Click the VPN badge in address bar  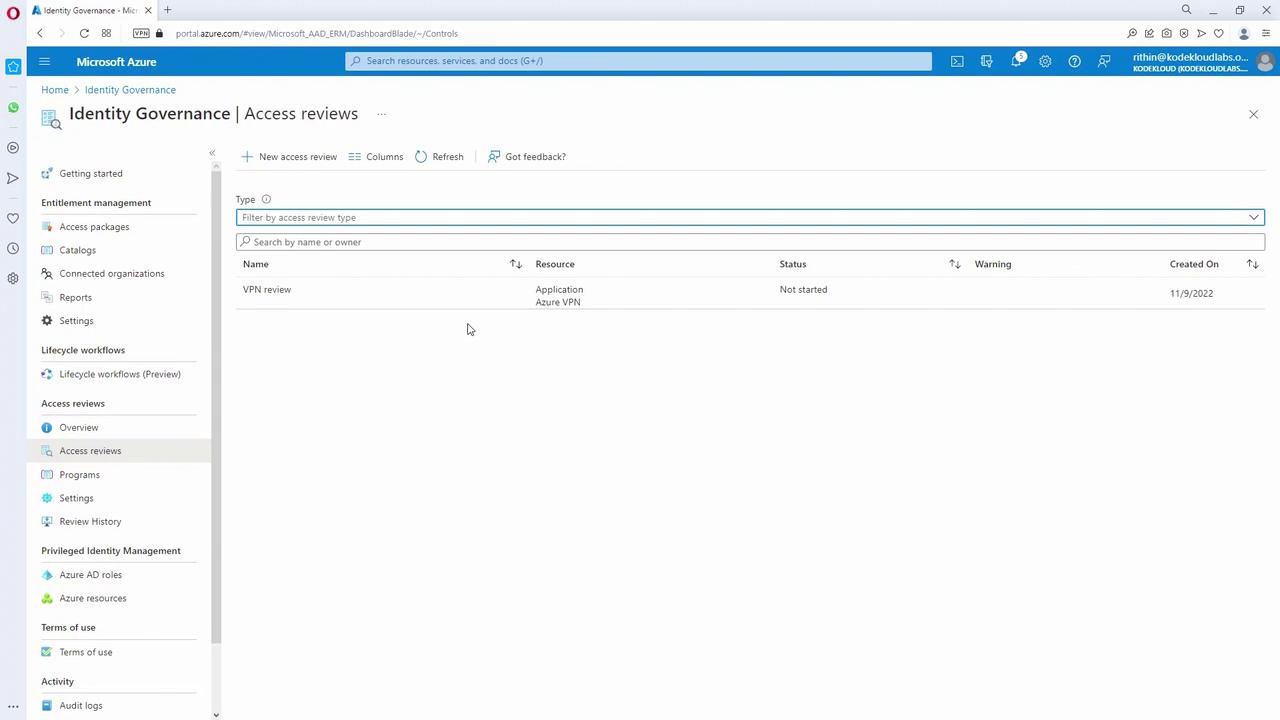pos(141,33)
